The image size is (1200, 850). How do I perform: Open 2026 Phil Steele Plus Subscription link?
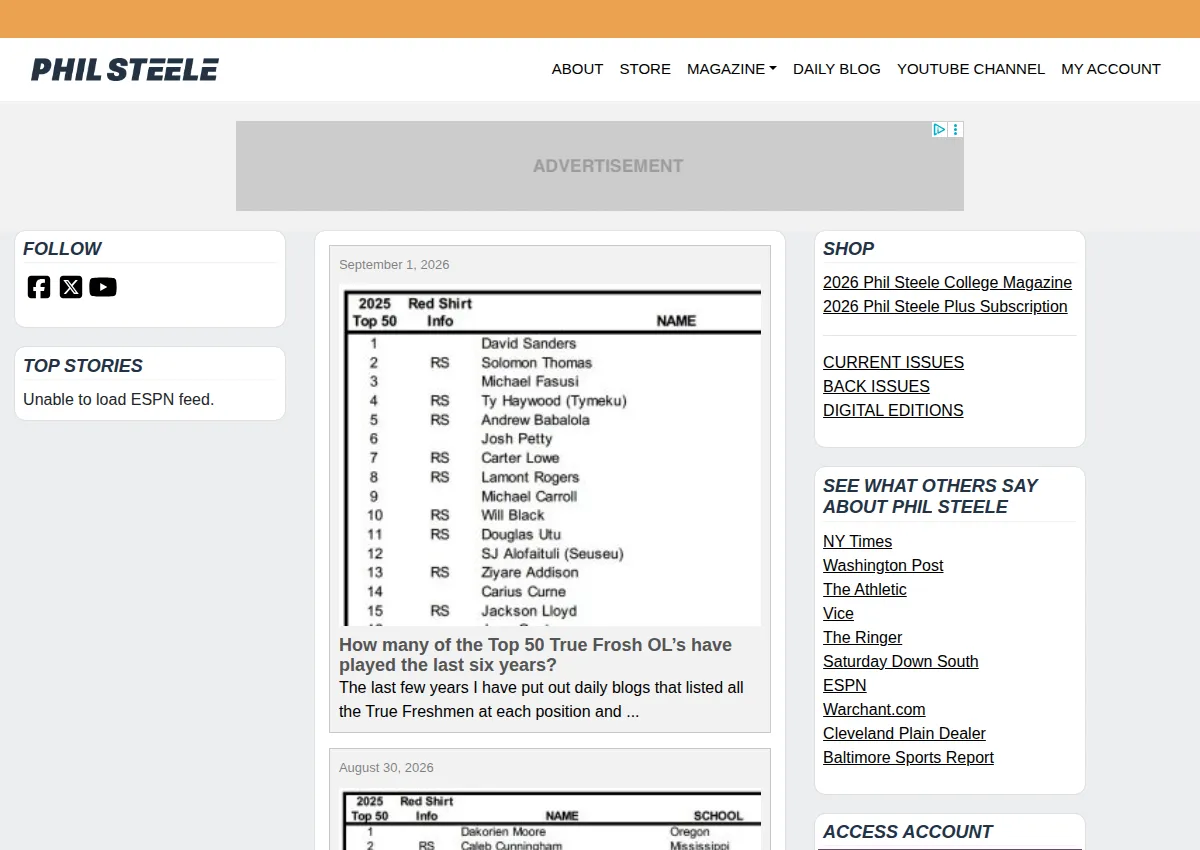click(945, 307)
